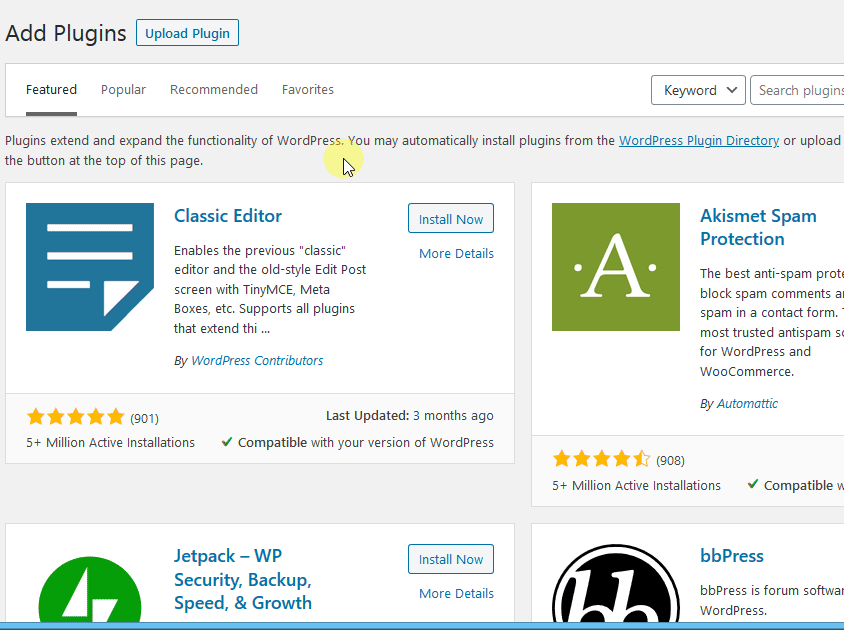This screenshot has width=844, height=630.
Task: Click the WordPress Contributors author link
Action: [x=257, y=360]
